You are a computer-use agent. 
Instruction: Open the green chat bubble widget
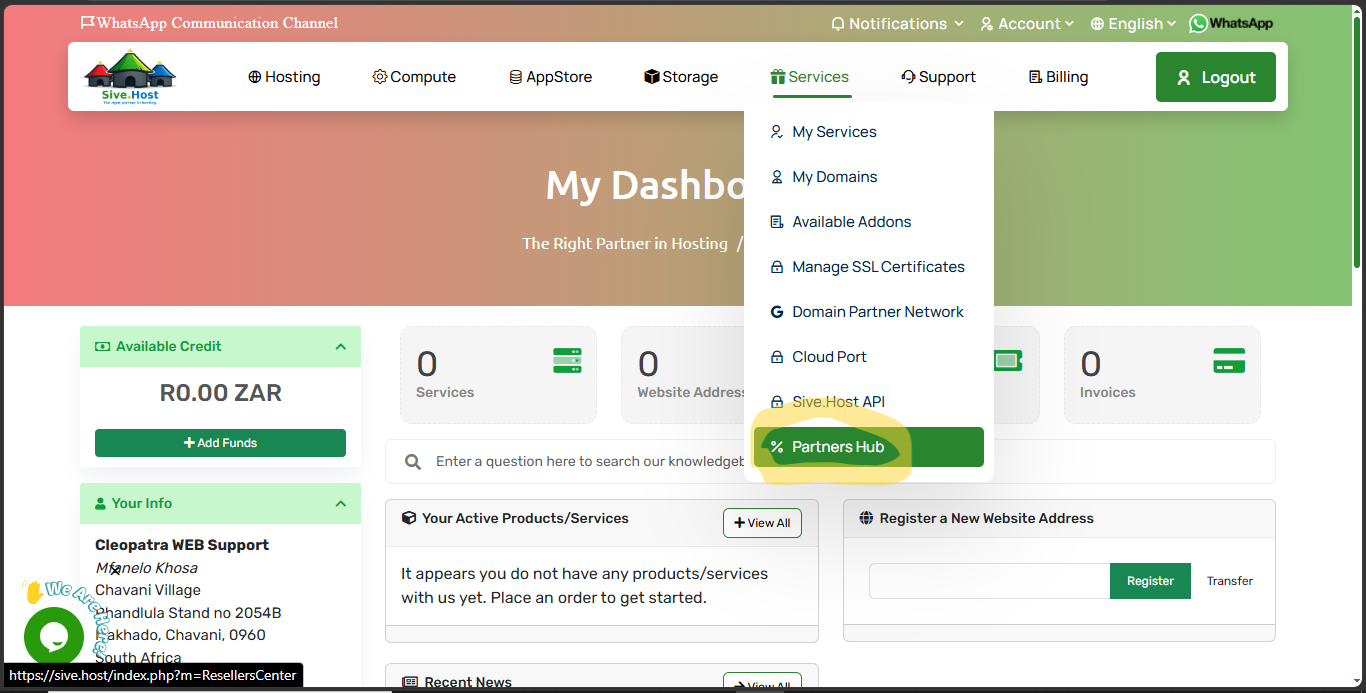(54, 637)
